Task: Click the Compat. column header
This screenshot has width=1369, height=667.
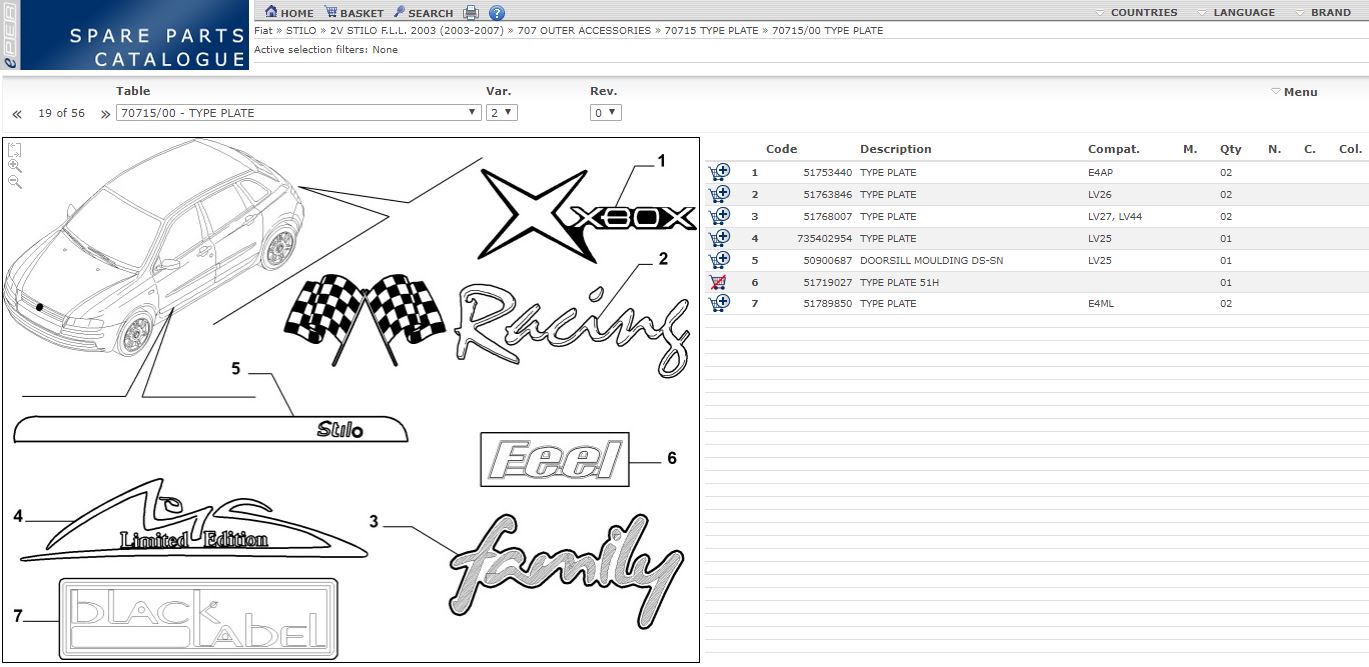Action: (x=1114, y=149)
